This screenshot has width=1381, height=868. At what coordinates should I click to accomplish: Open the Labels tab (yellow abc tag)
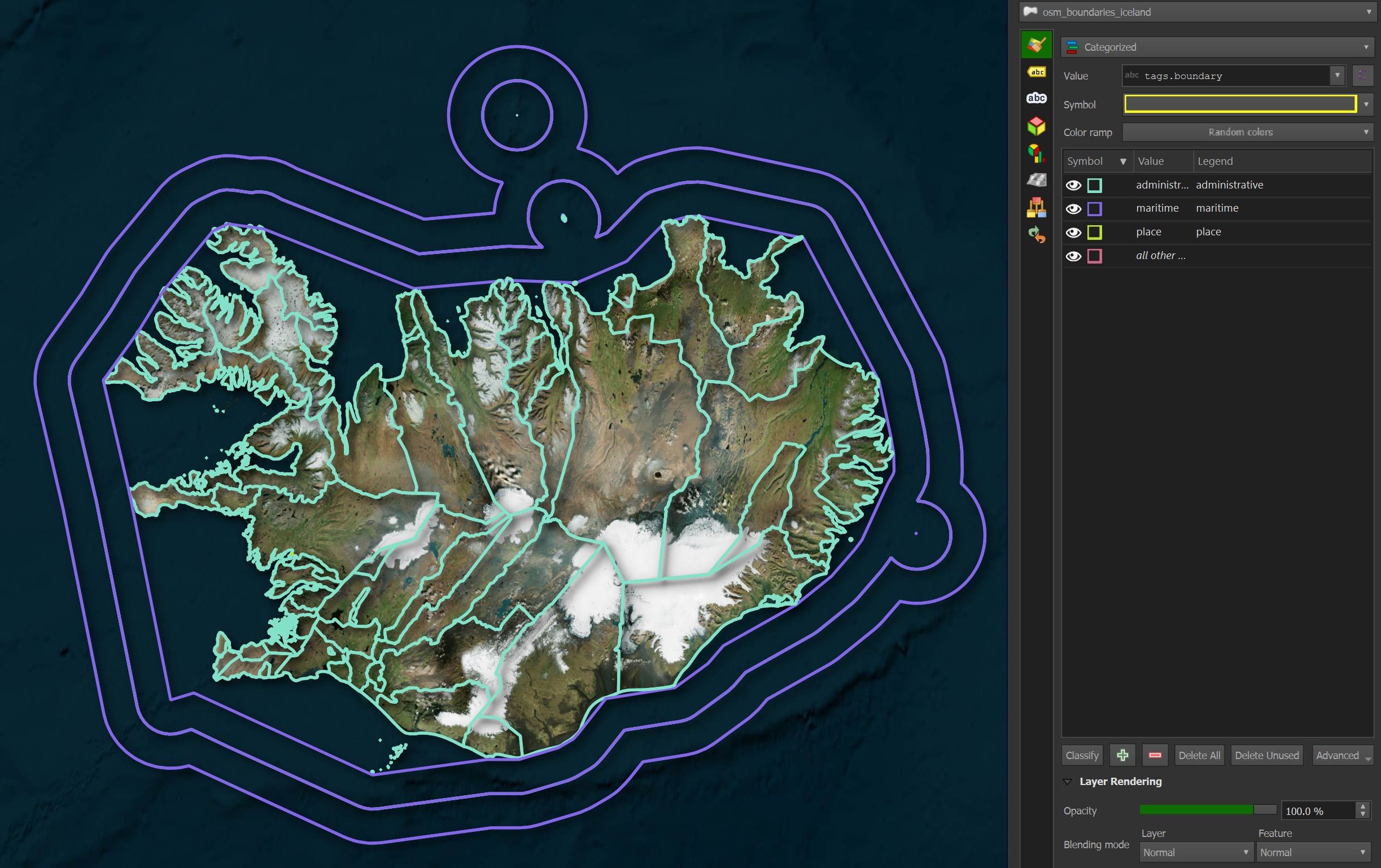click(1037, 72)
